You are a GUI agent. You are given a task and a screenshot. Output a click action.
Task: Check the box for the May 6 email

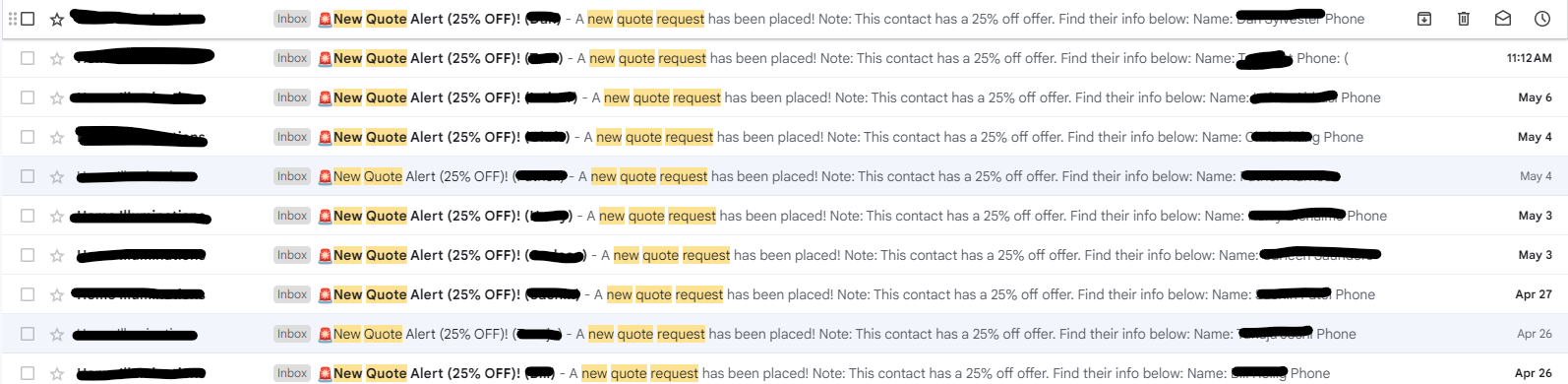tap(28, 97)
